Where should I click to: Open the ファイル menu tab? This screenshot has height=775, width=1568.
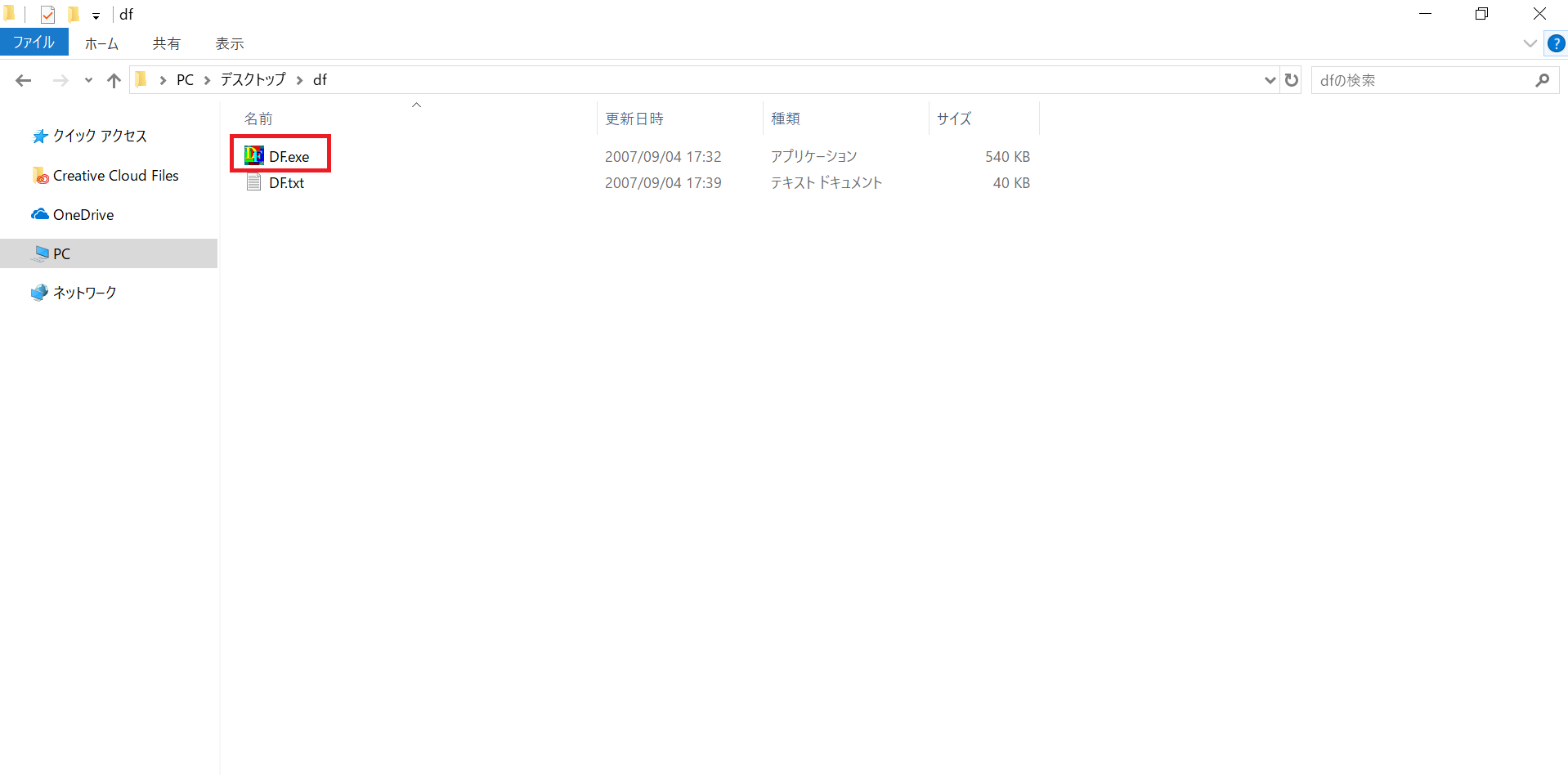click(x=34, y=43)
